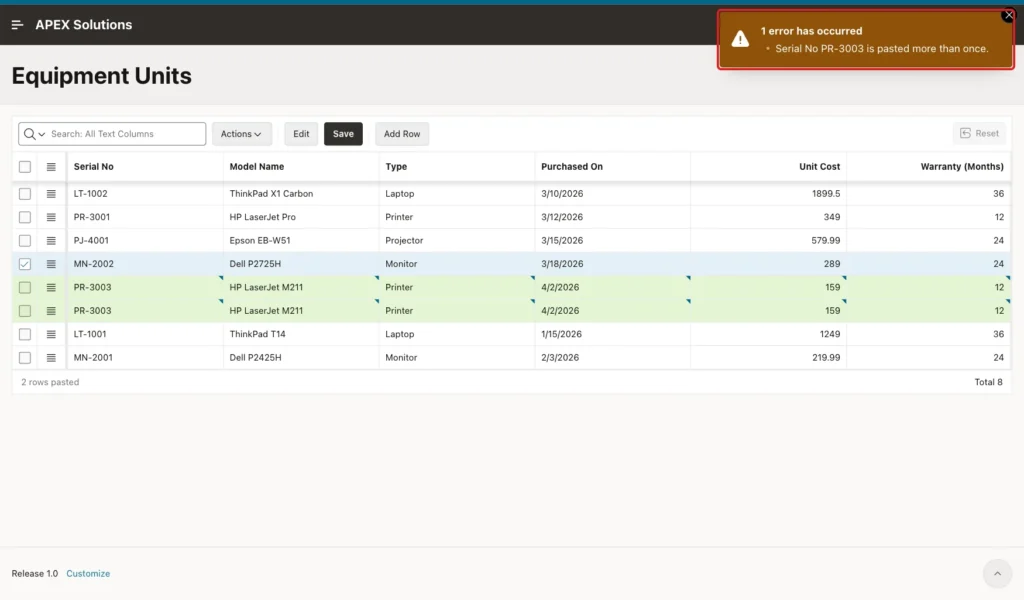Image resolution: width=1024 pixels, height=600 pixels.
Task: Click the ThinkPad T14 model cell
Action: [301, 334]
